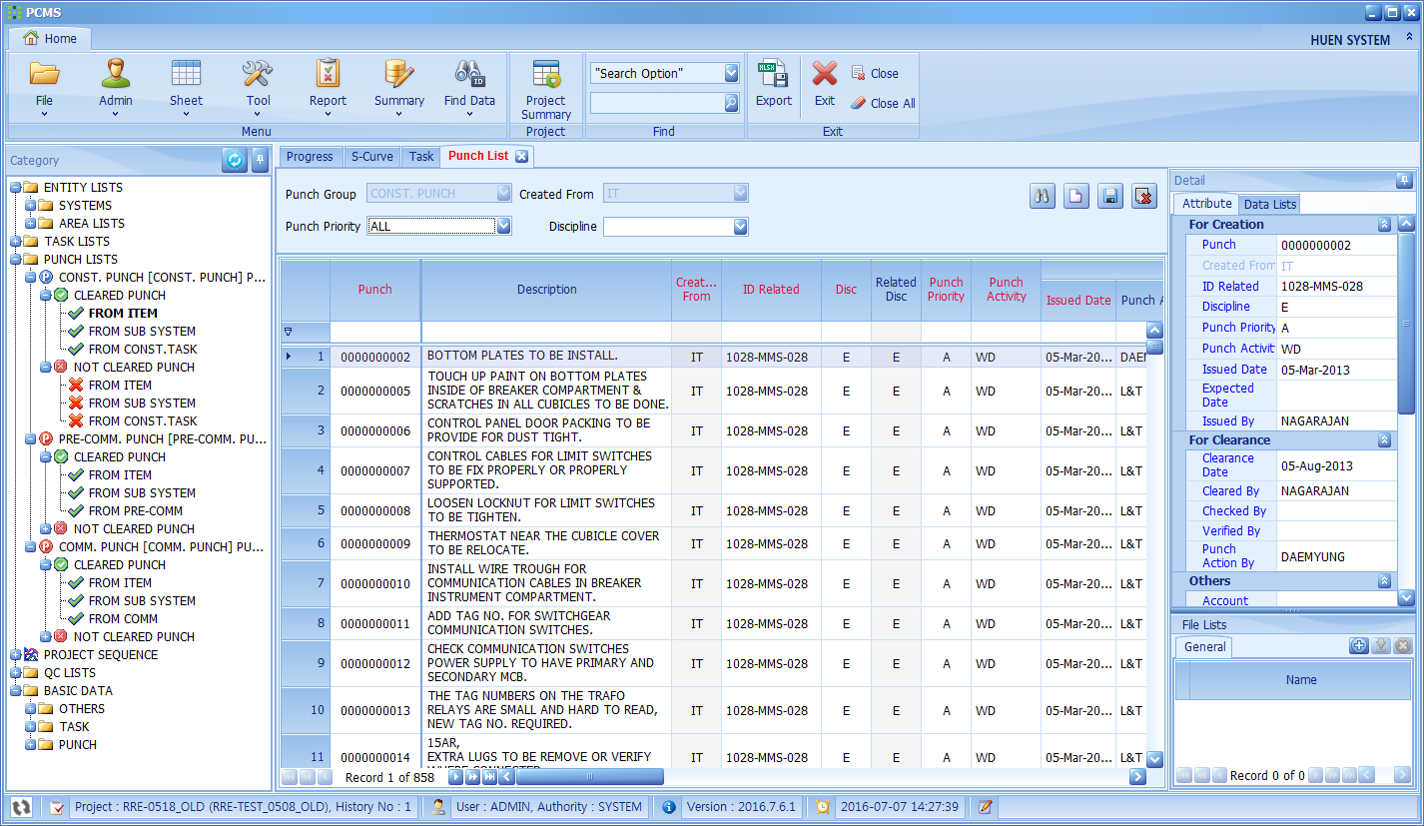Screen dimensions: 1424x826
Task: Select FROM SUB SYSTEM under cleared const. punch
Action: 142,331
